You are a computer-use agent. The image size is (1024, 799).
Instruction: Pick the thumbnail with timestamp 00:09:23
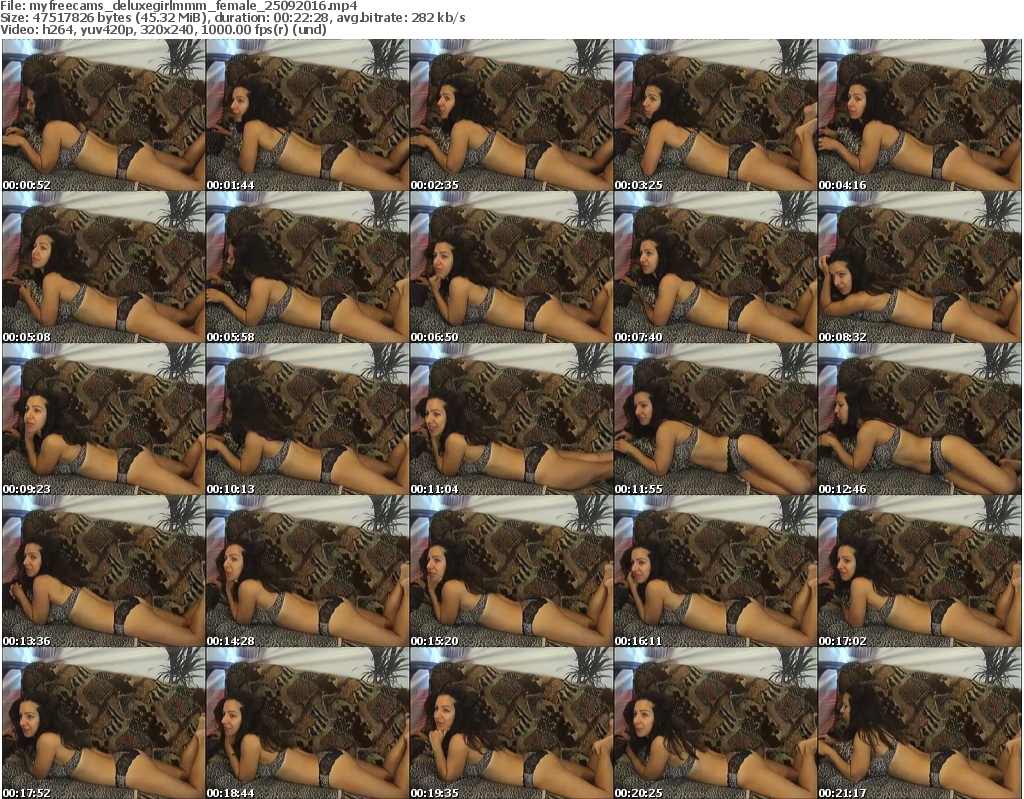(x=103, y=419)
